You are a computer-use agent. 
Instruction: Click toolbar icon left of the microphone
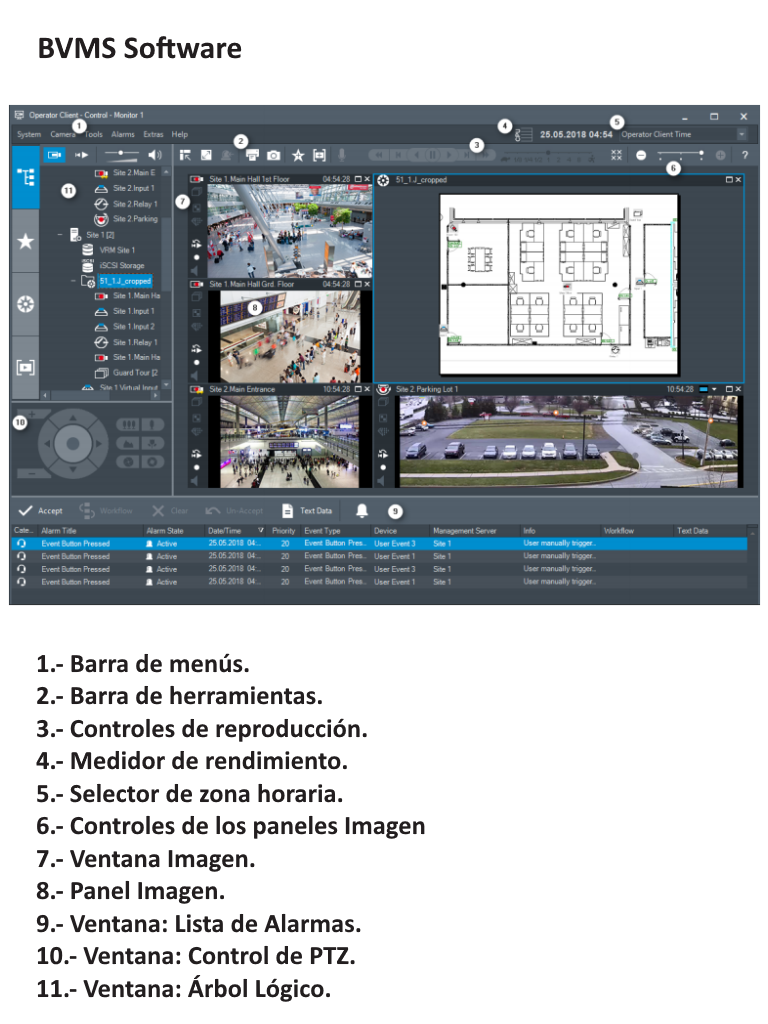[319, 155]
